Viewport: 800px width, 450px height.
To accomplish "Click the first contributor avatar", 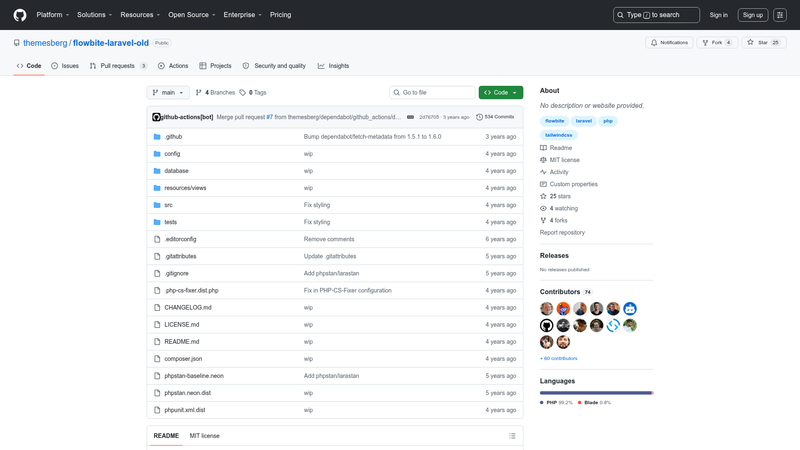I will (546, 309).
